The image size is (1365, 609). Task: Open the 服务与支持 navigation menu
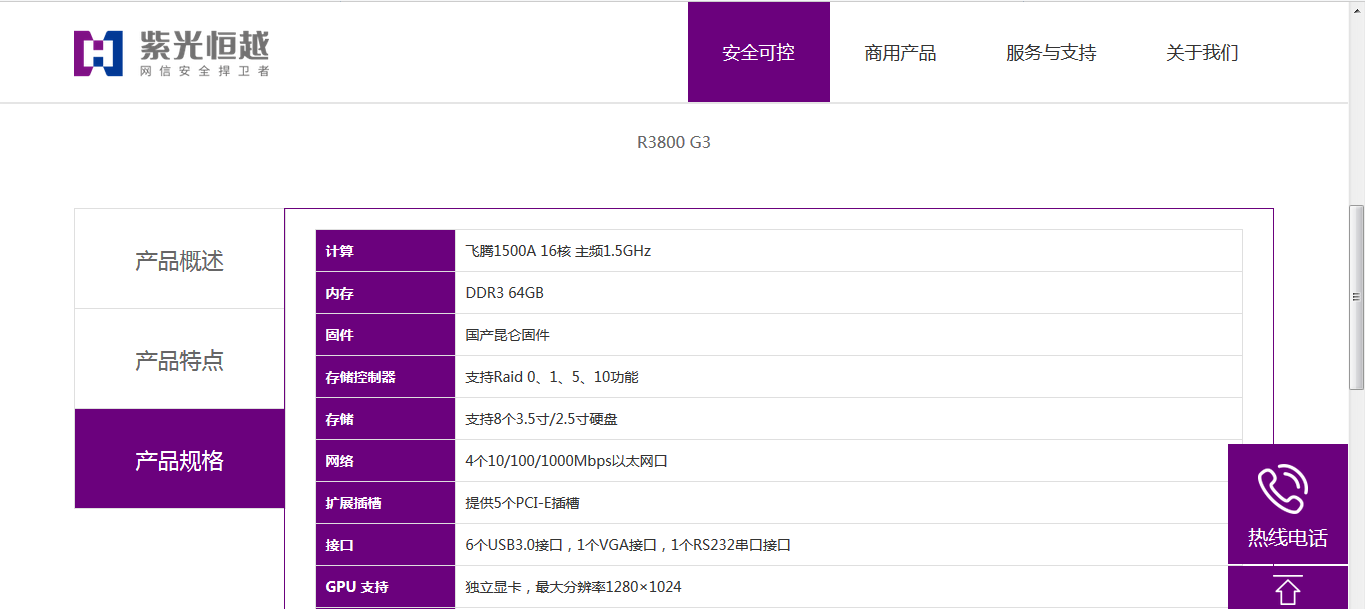[x=1051, y=53]
